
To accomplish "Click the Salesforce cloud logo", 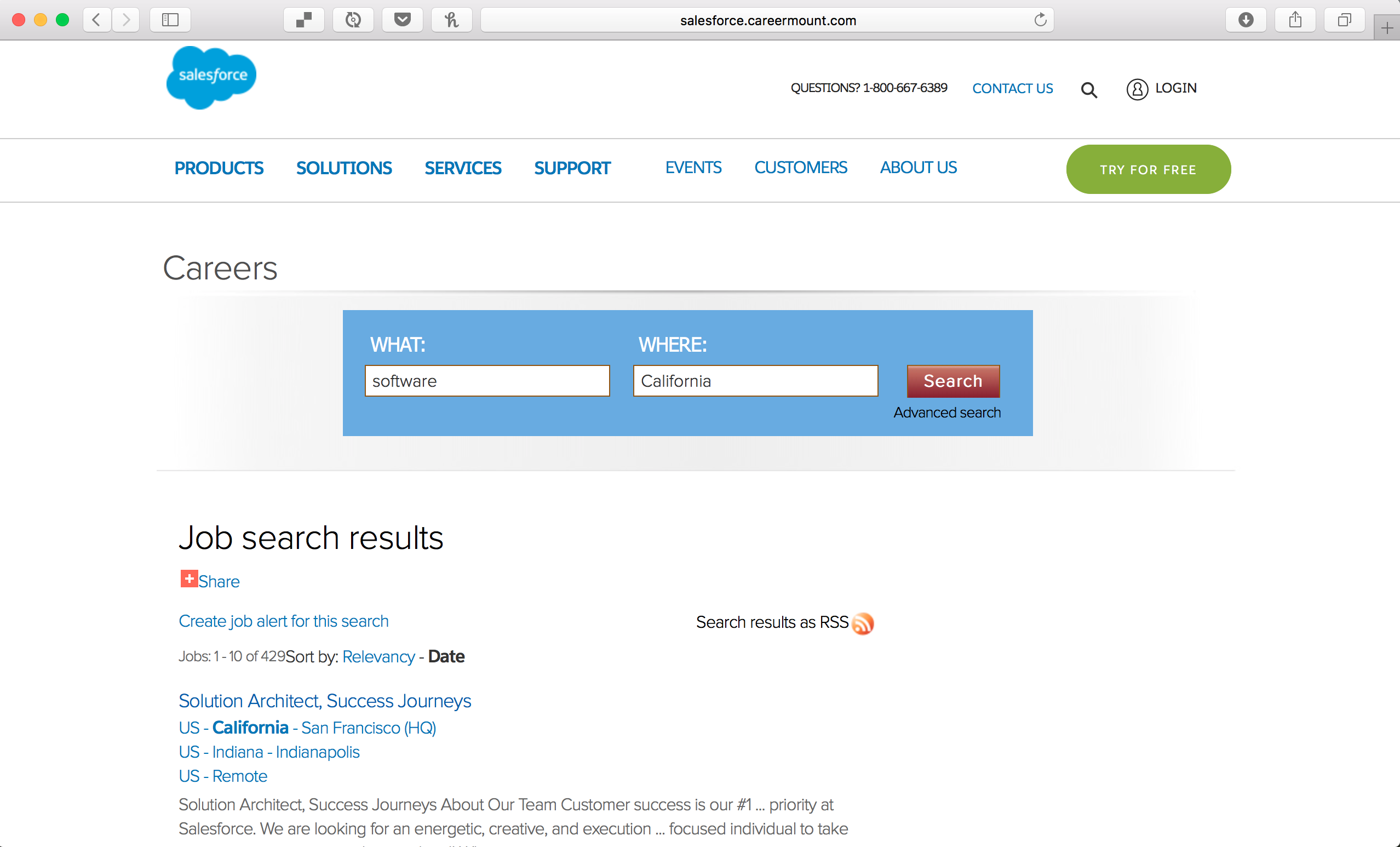I will pos(211,78).
